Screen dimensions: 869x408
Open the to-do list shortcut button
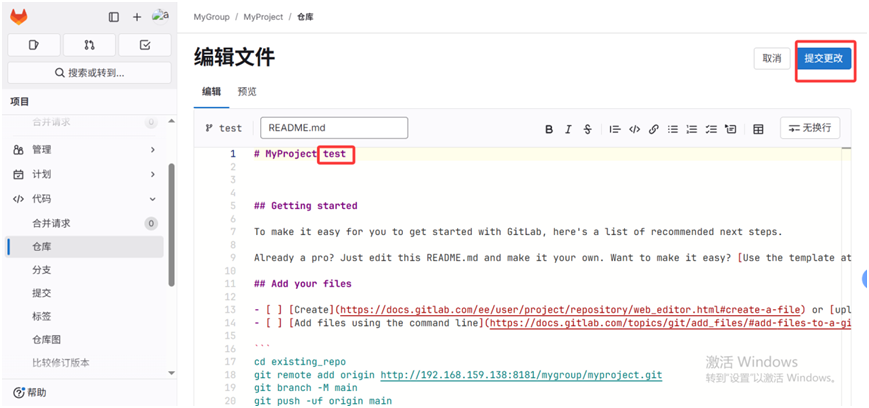(x=145, y=45)
